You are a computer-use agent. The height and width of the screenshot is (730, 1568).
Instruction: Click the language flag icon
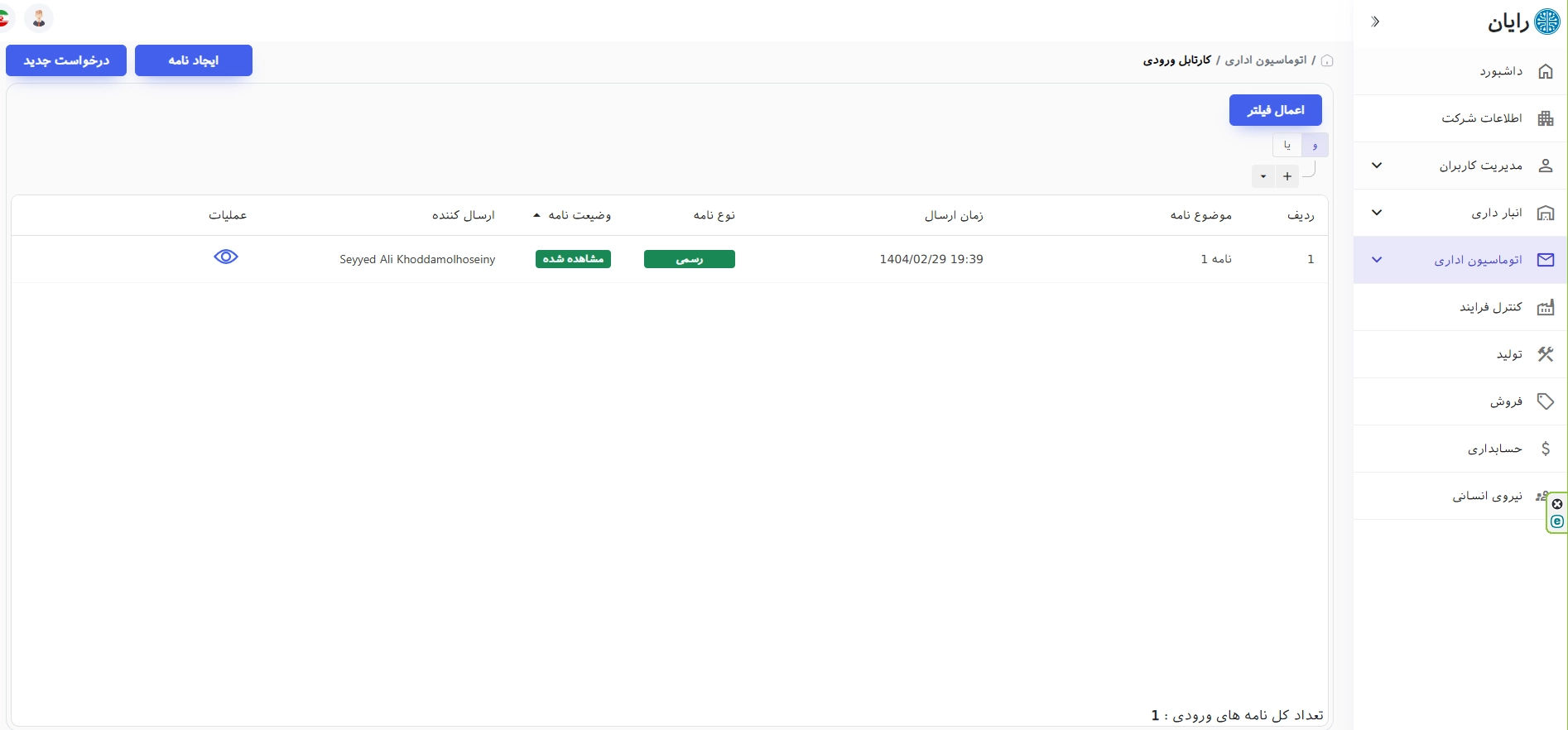point(5,17)
